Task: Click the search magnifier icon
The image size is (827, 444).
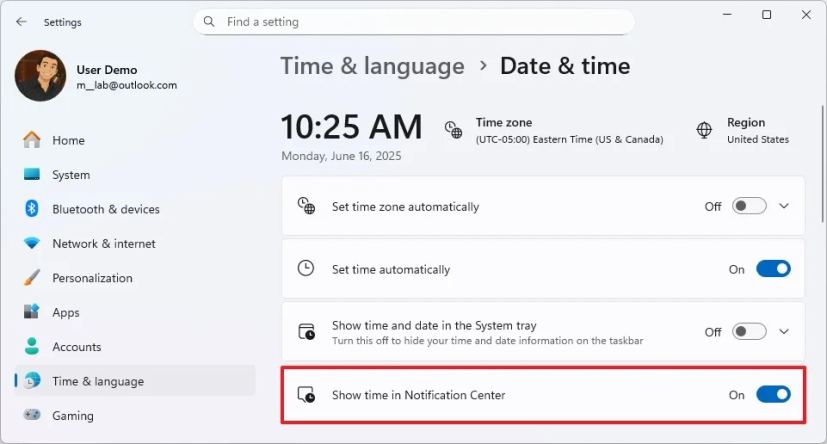Action: 209,21
